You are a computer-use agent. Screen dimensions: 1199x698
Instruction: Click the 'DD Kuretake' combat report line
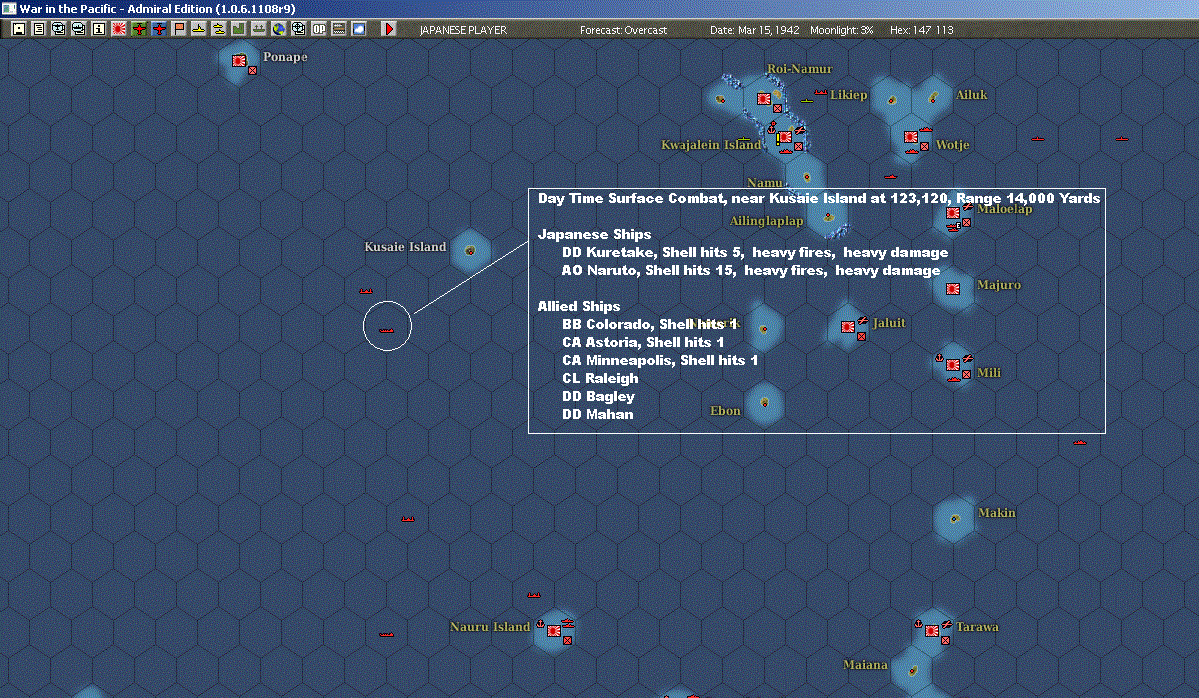(755, 252)
